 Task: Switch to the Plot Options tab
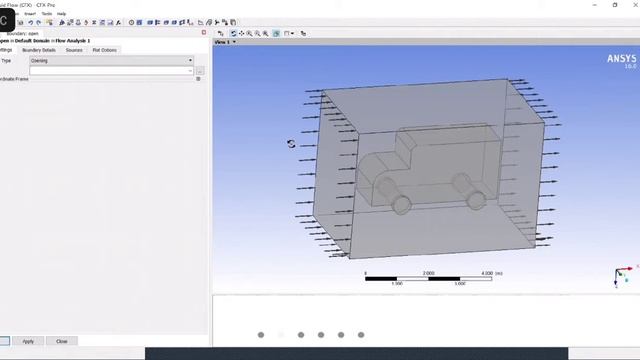(104, 50)
